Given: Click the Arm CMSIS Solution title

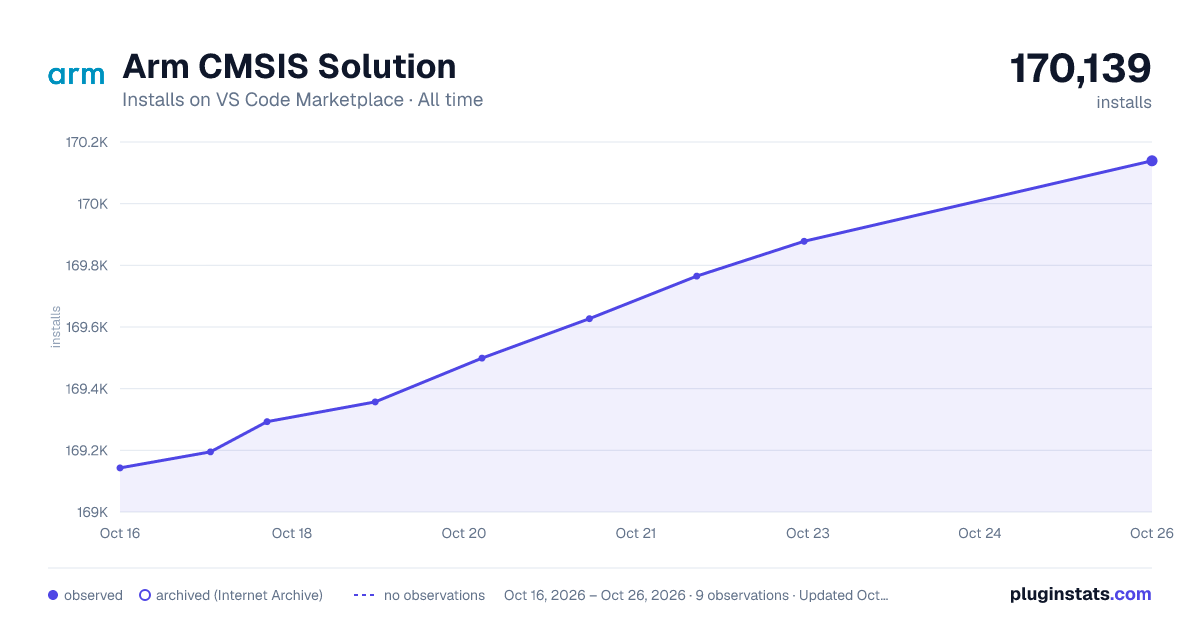Looking at the screenshot, I should tap(289, 67).
